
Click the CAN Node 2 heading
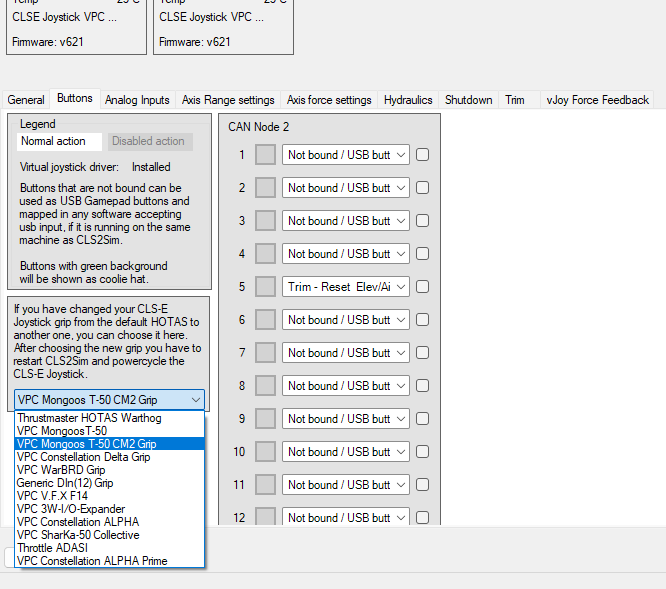tap(258, 127)
